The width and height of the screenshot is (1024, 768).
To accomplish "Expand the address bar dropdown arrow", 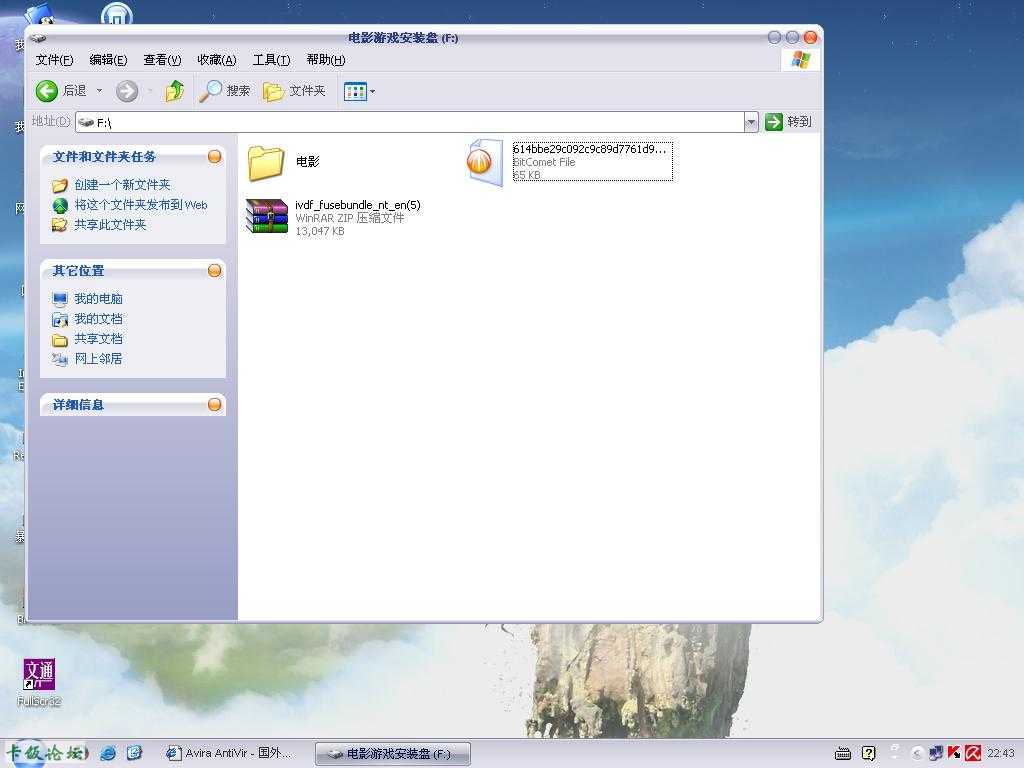I will [x=751, y=122].
